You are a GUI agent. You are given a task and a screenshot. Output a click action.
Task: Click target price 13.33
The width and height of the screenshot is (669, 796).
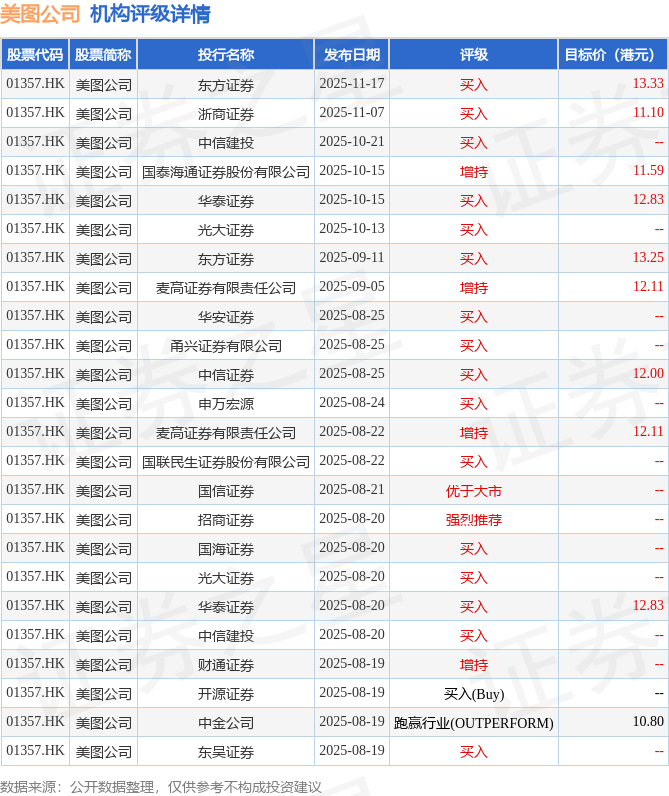pyautogui.click(x=648, y=83)
